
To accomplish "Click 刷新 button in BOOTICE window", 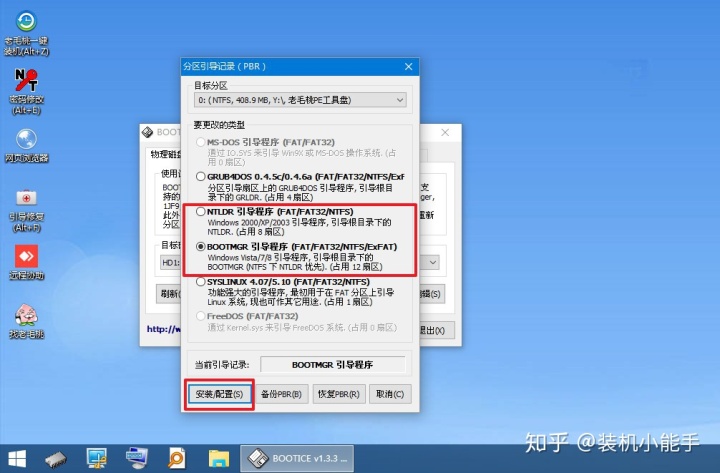I will coord(169,293).
